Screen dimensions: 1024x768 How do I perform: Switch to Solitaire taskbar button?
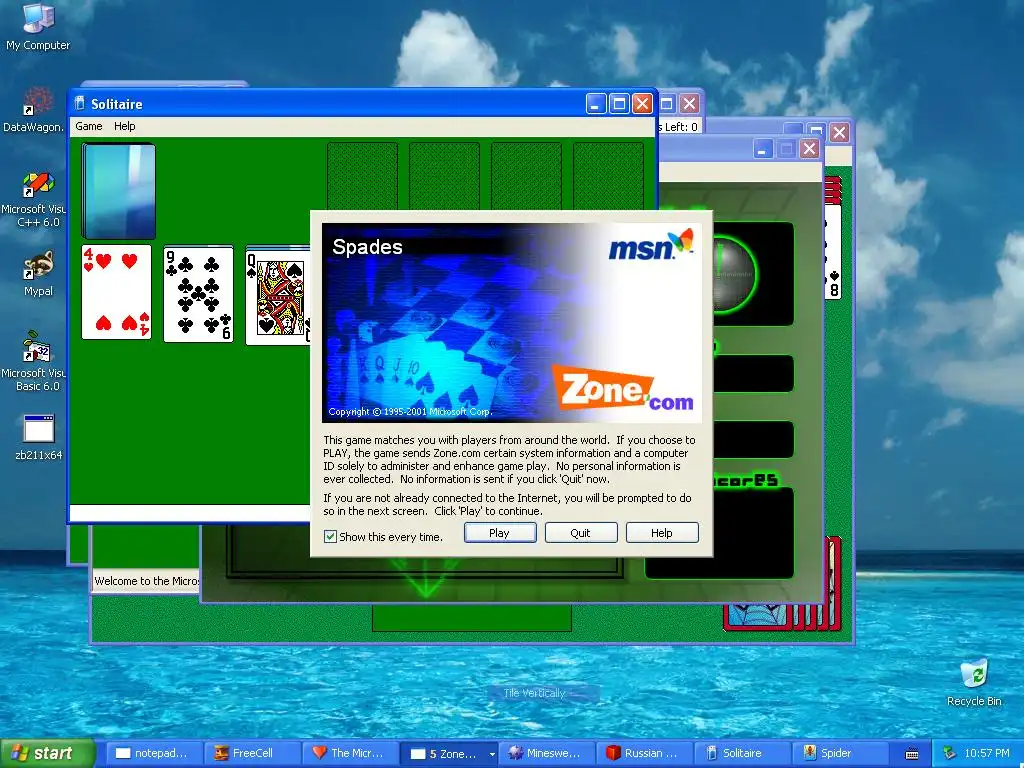pos(741,753)
